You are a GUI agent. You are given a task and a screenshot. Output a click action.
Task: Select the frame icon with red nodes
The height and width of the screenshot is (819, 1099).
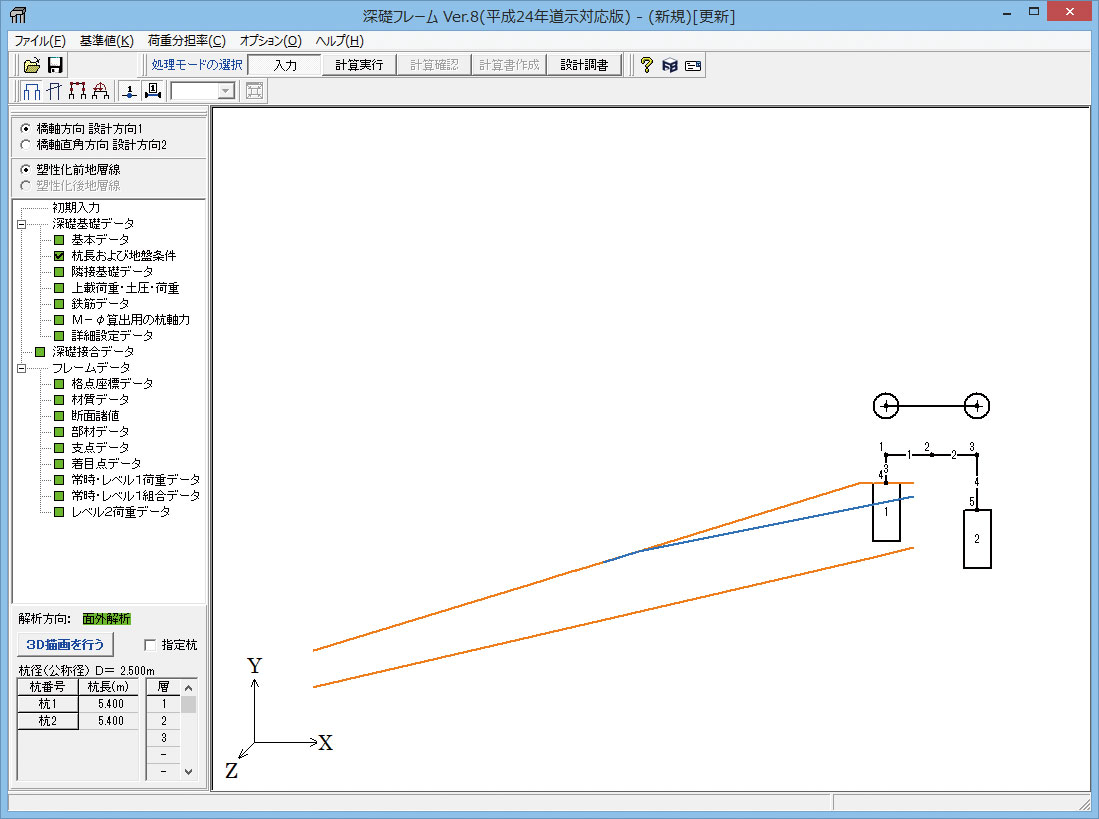(78, 90)
